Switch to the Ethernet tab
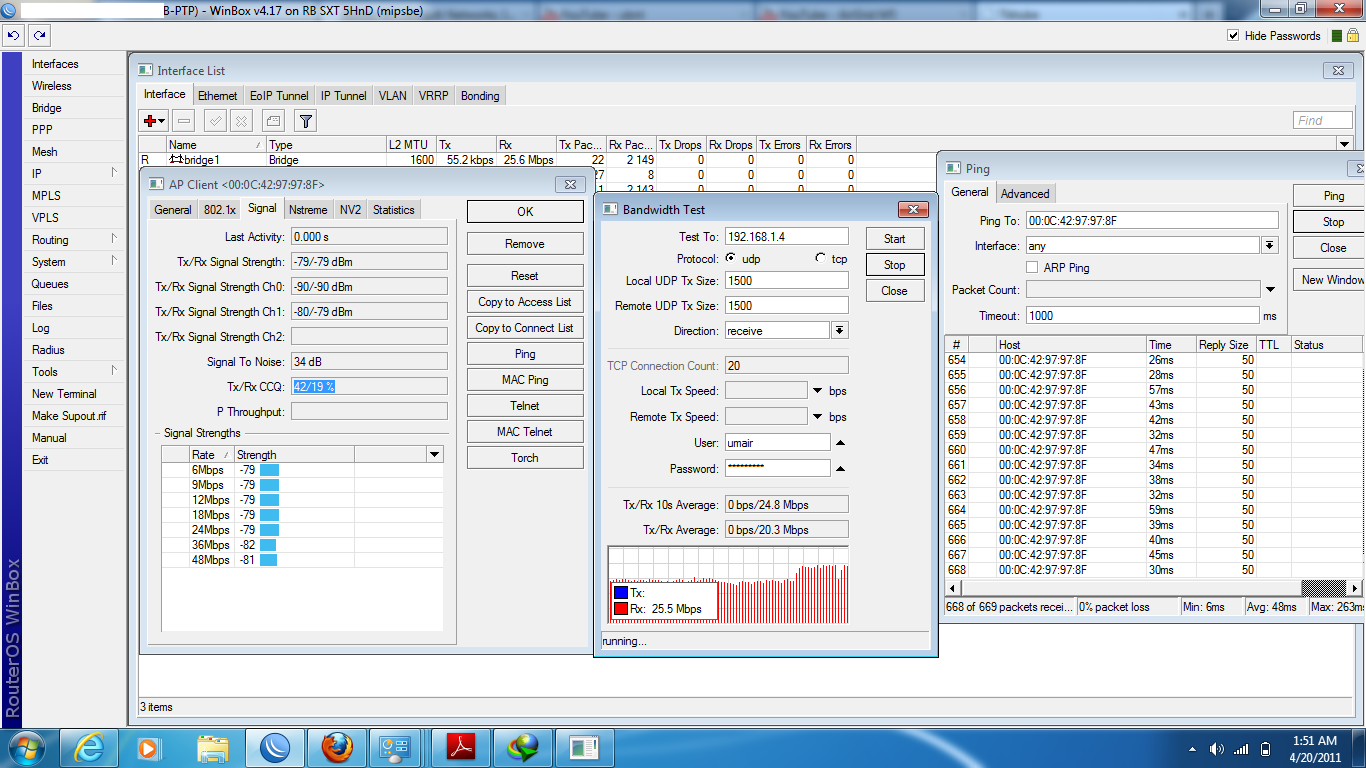The width and height of the screenshot is (1366, 768). tap(217, 96)
